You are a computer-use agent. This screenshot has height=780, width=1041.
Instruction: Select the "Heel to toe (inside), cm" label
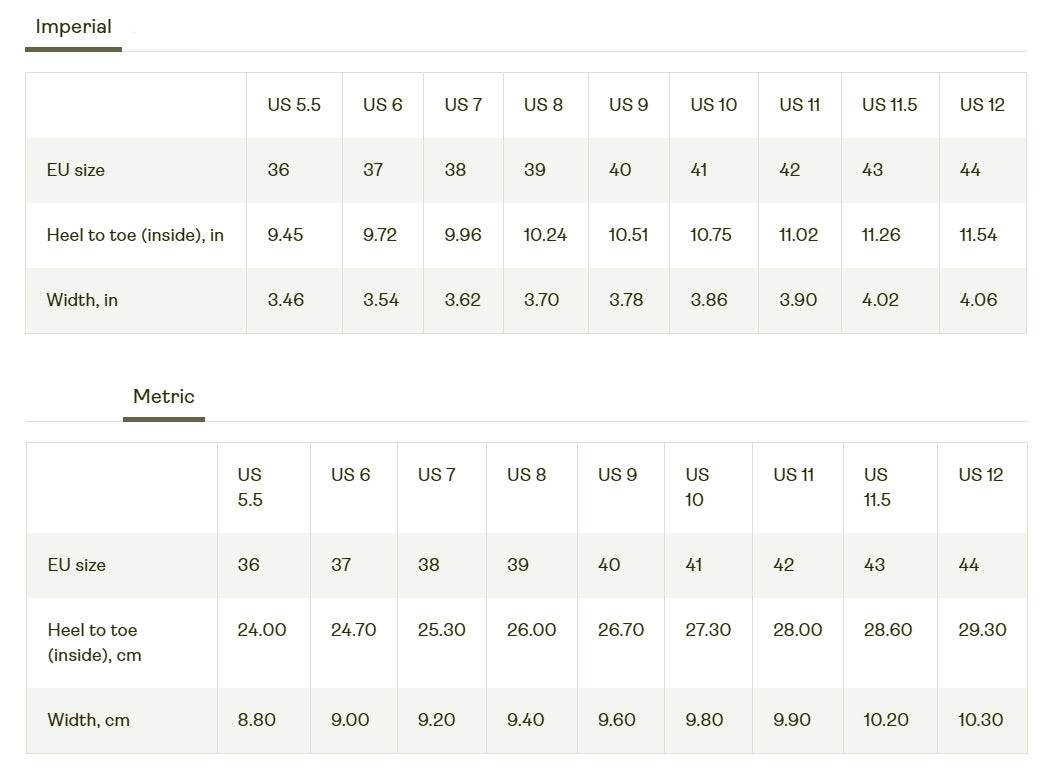click(94, 643)
